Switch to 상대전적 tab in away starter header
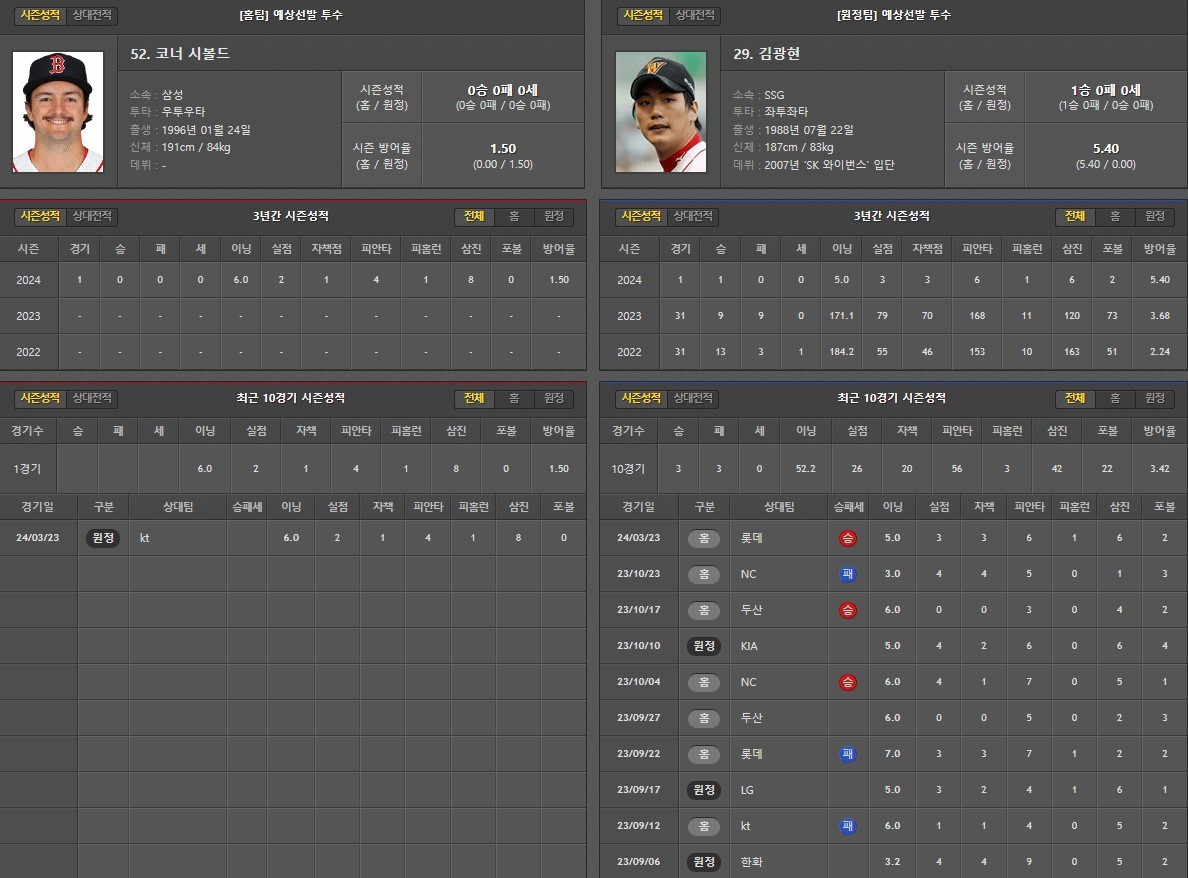This screenshot has height=878, width=1188. [x=695, y=15]
